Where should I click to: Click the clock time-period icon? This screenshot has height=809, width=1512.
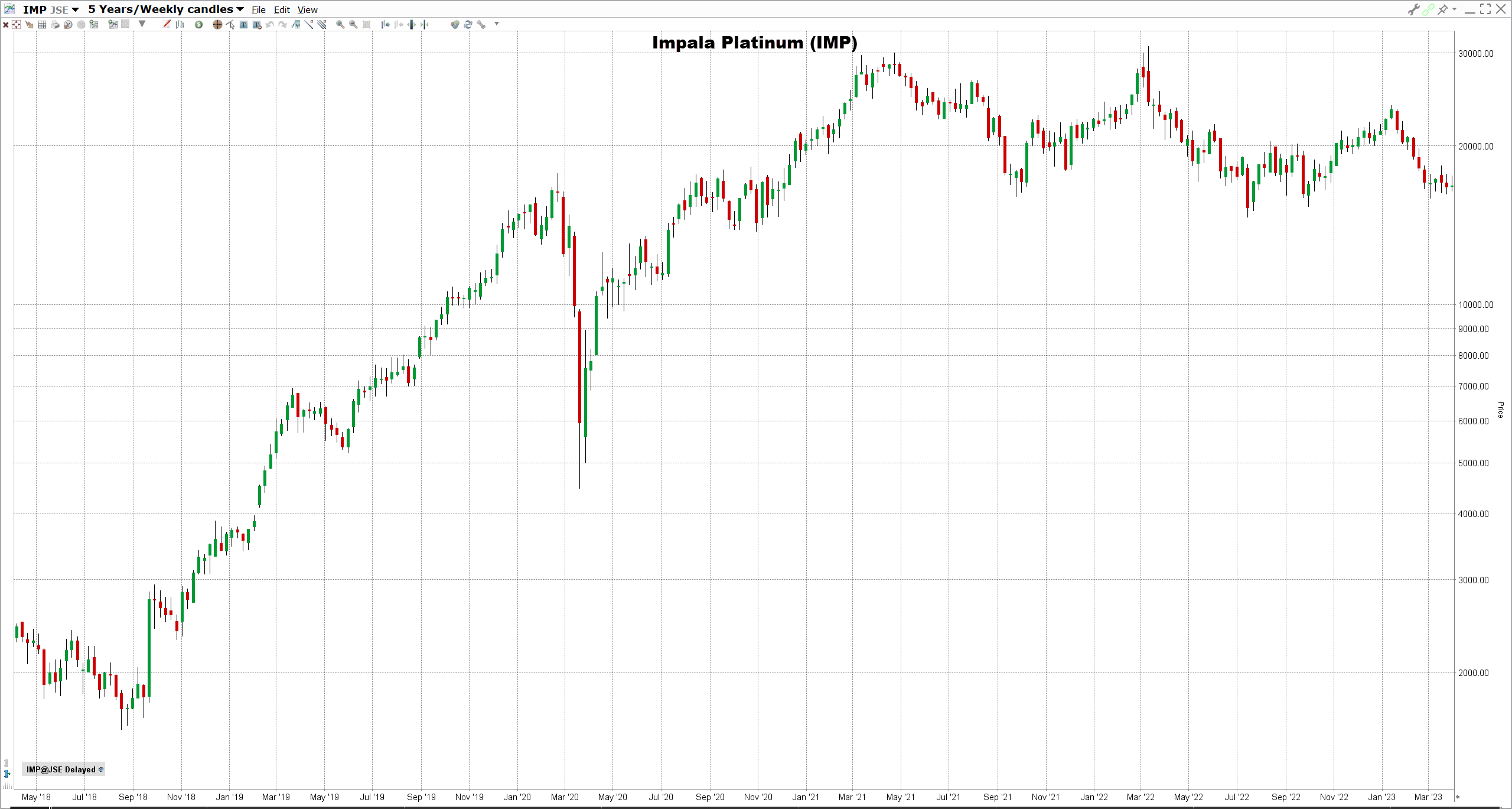click(68, 24)
